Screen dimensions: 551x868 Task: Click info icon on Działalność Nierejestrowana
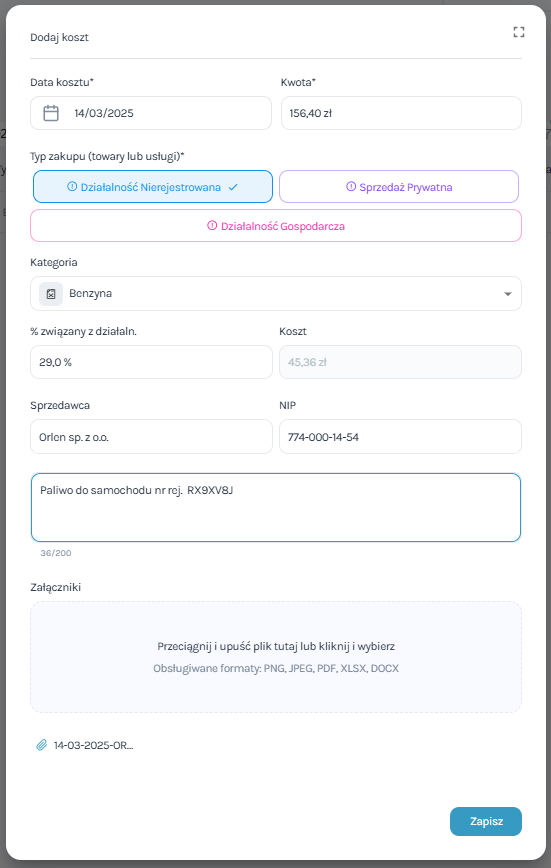point(72,187)
